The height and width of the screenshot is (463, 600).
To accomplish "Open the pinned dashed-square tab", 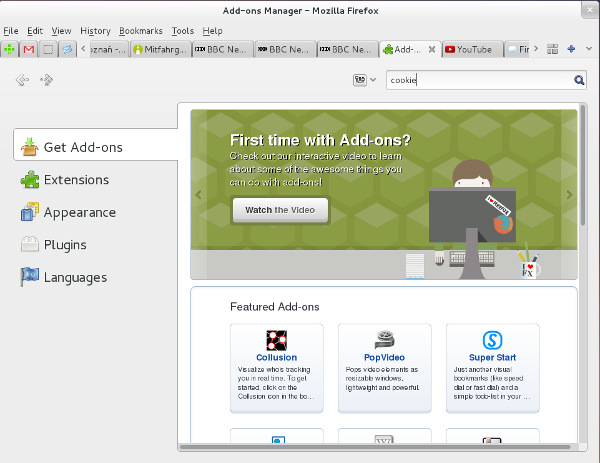I will point(48,49).
